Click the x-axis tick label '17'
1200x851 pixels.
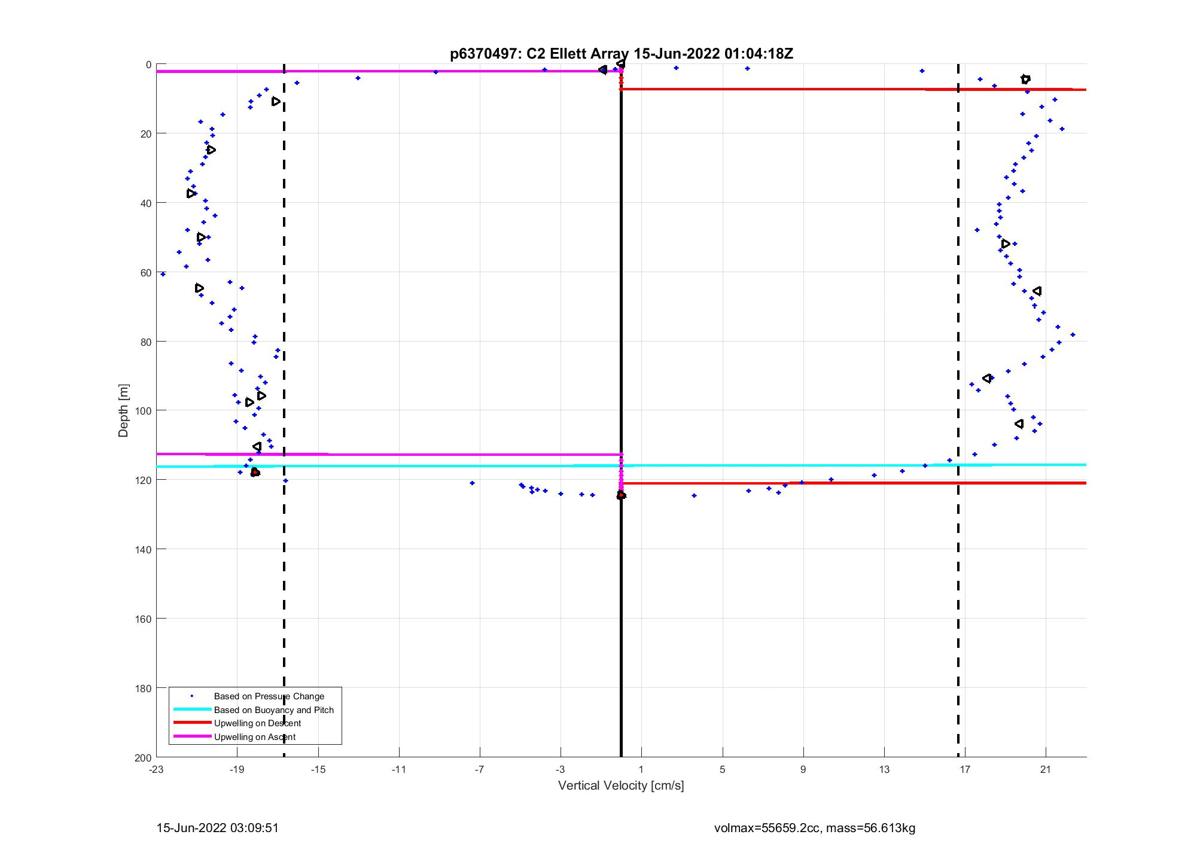(x=965, y=770)
